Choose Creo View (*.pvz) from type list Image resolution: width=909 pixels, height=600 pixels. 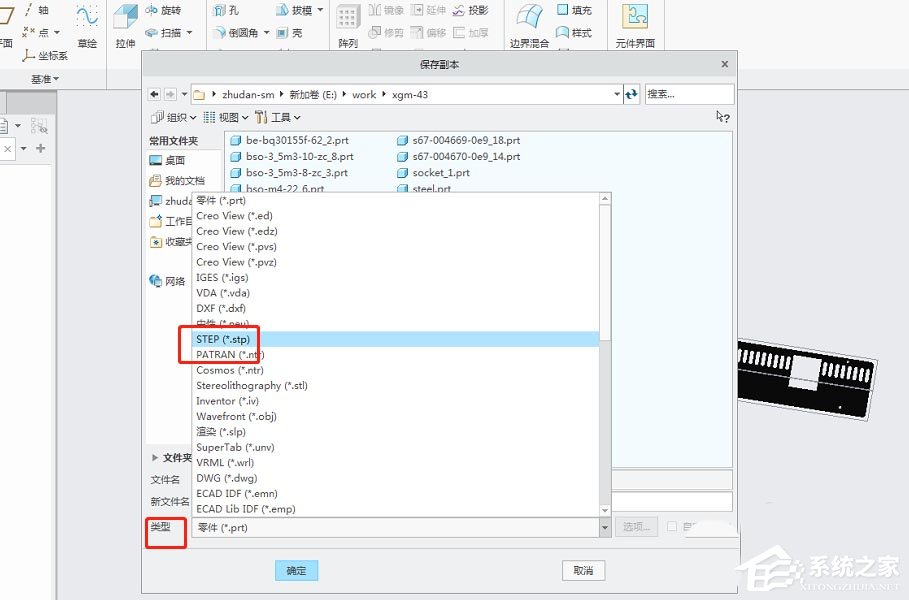(x=396, y=262)
